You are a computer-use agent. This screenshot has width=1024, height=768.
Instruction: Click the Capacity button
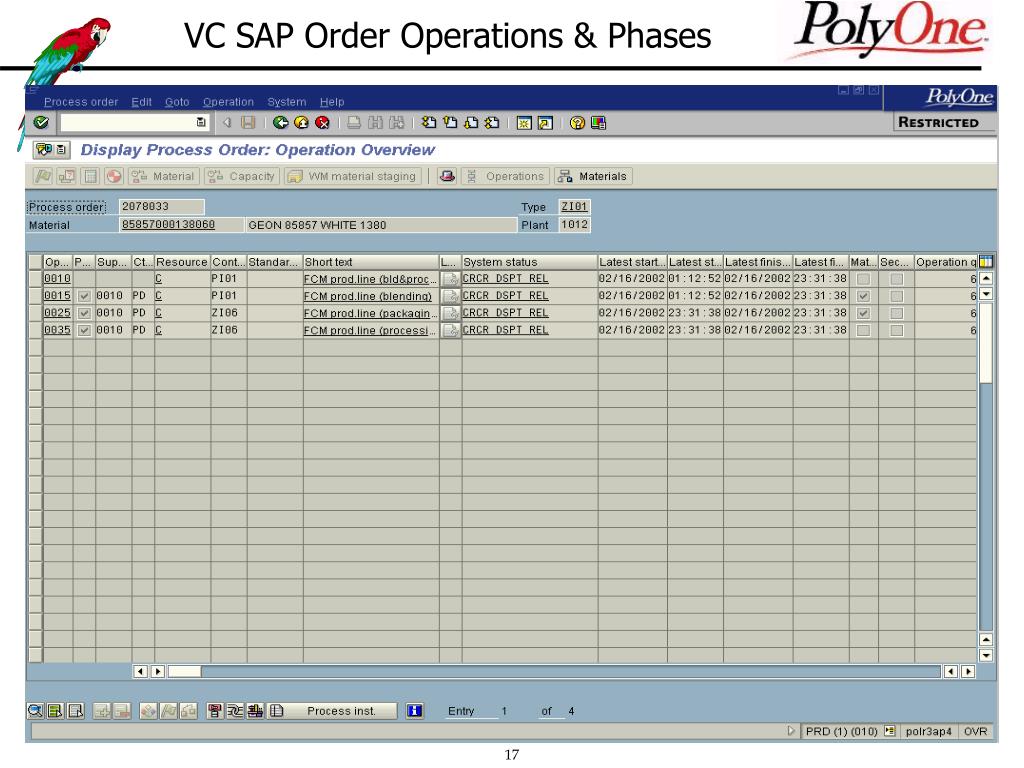(242, 176)
